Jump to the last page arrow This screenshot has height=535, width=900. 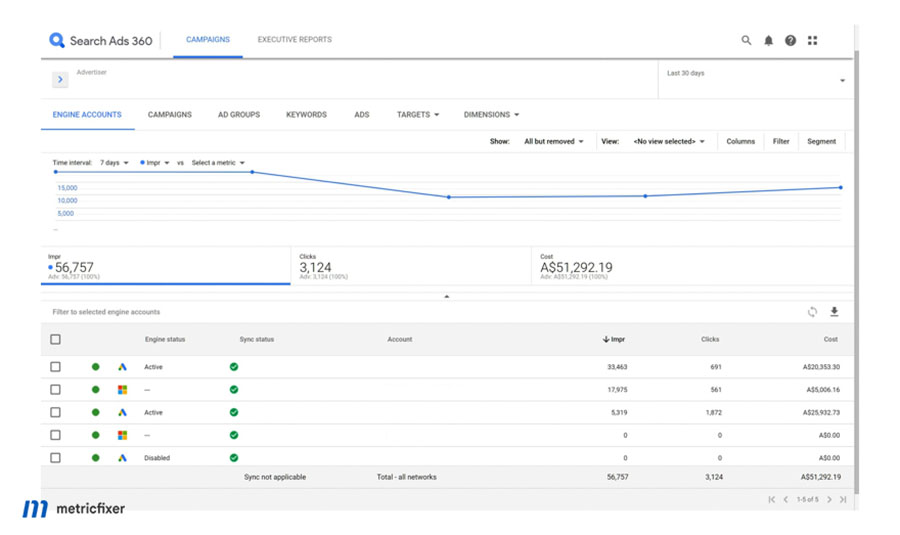843,499
